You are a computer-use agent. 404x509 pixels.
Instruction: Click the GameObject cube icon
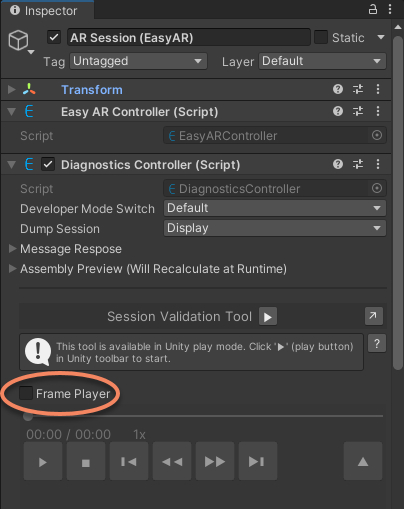(18, 40)
